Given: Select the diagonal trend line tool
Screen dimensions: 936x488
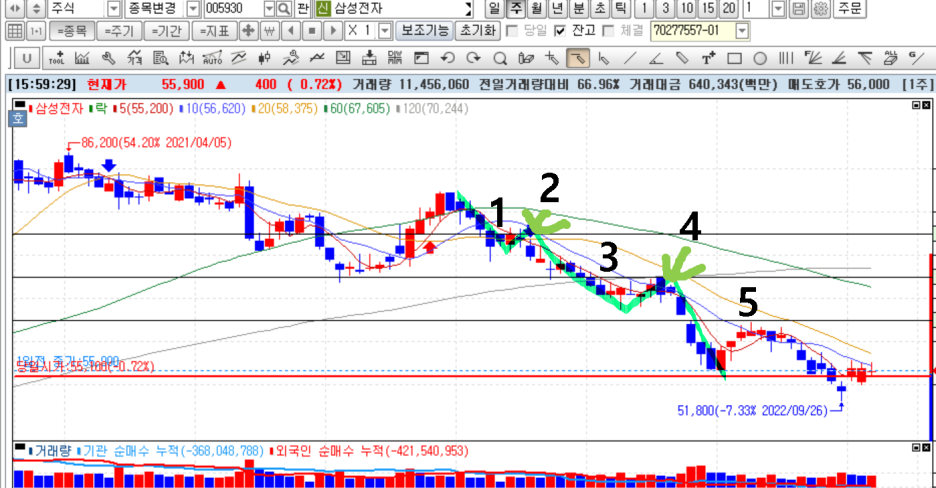Looking at the screenshot, I should click(x=630, y=58).
